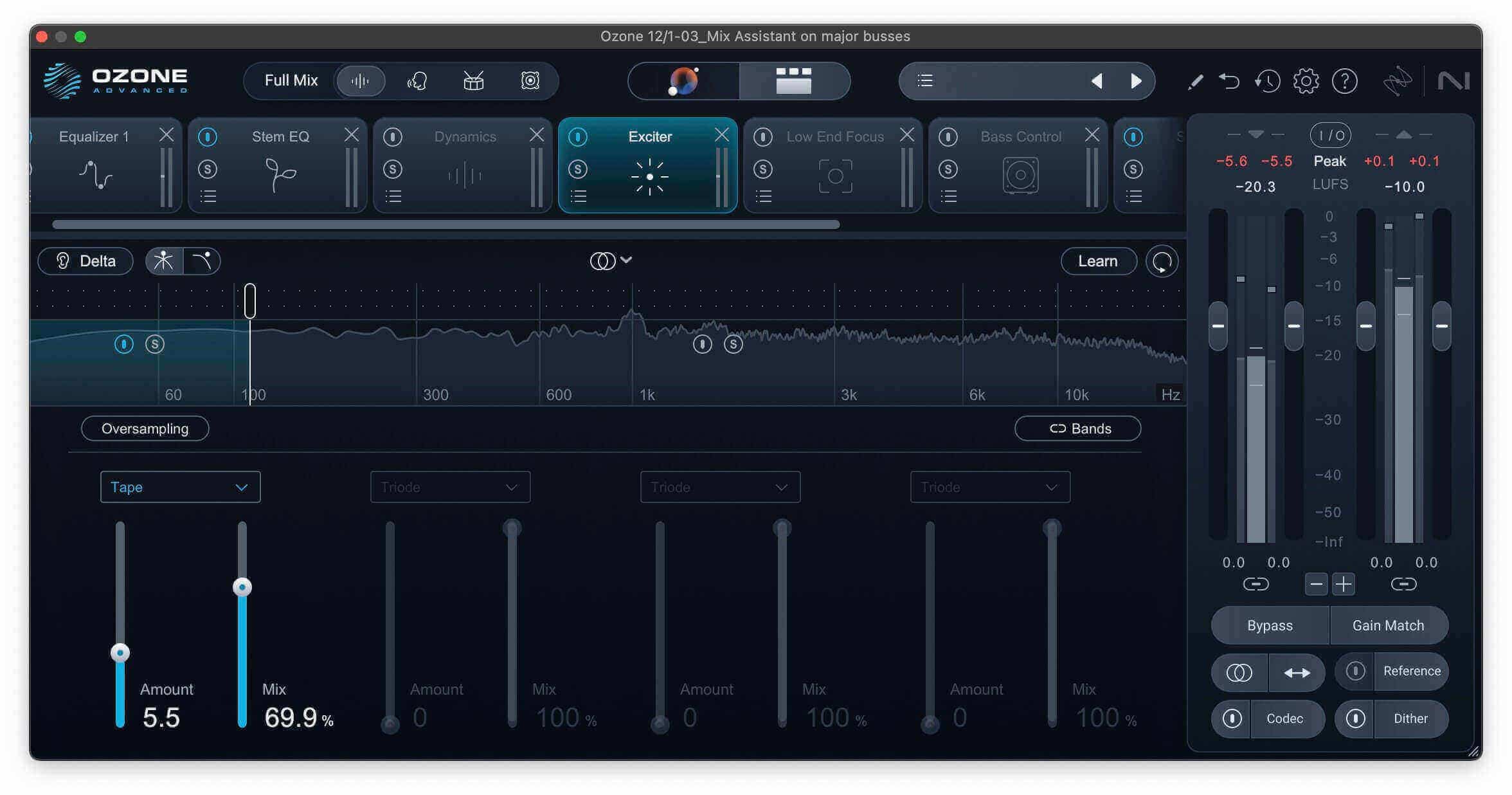Click the Delta button
The image size is (1512, 795).
[x=85, y=261]
